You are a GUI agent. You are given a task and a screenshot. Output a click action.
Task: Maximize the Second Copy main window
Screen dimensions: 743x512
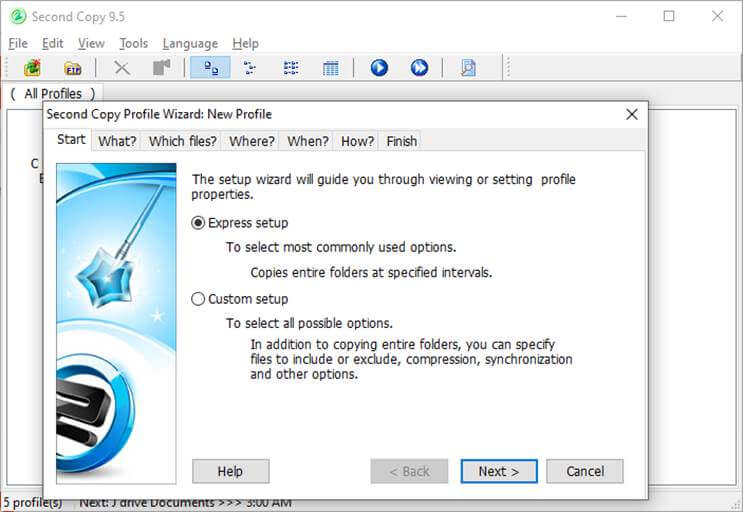coord(669,16)
